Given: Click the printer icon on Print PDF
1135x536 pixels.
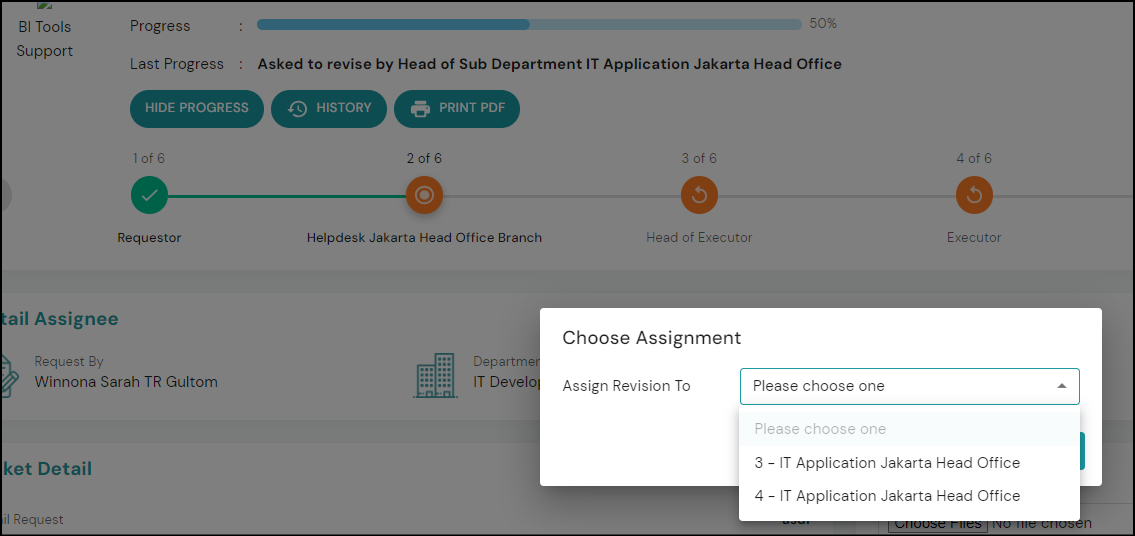Looking at the screenshot, I should [x=421, y=108].
